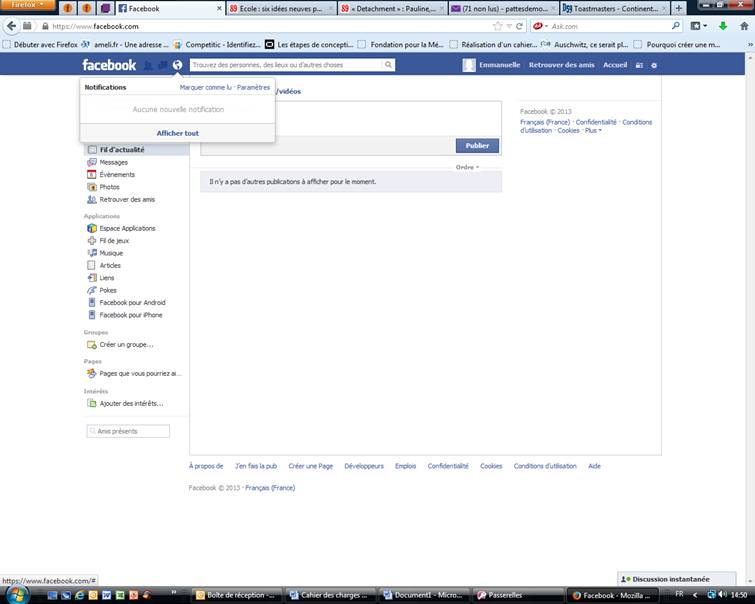Open URL history dropdown arrow
The height and width of the screenshot is (604, 755).
(509, 26)
